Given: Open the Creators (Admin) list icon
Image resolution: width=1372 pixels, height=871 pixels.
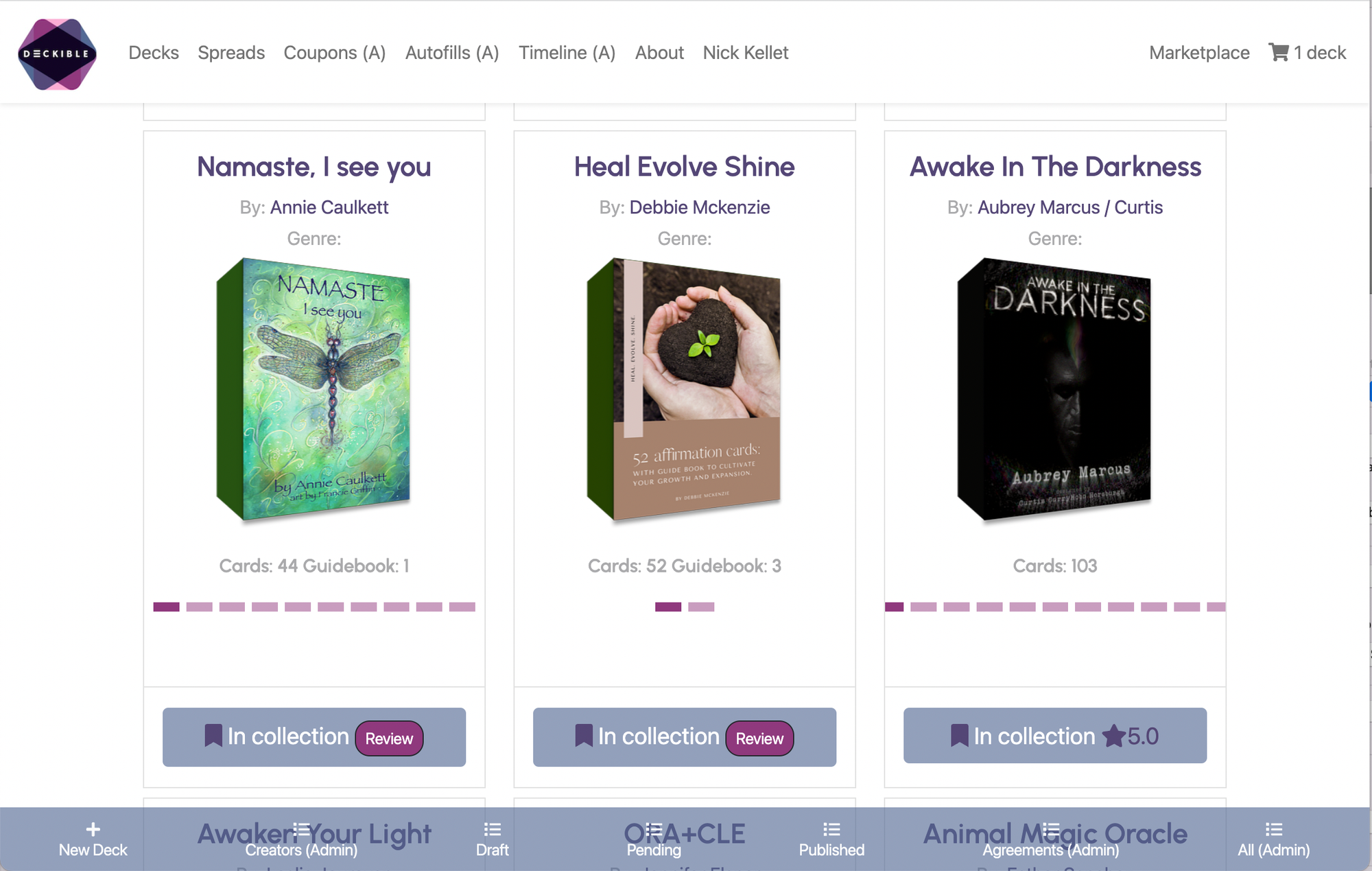Looking at the screenshot, I should click(x=301, y=829).
